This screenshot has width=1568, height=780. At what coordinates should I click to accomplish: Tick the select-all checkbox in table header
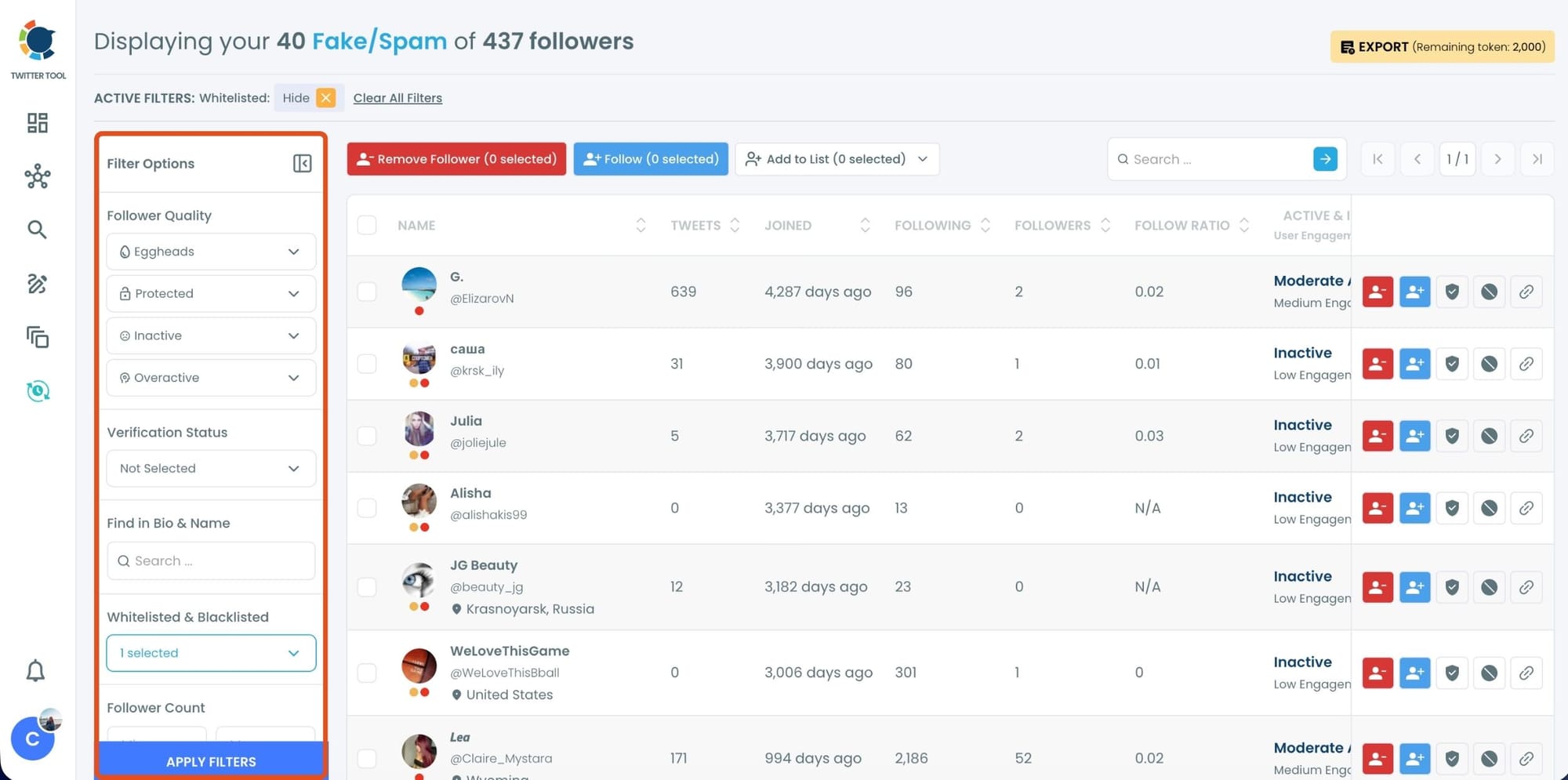pyautogui.click(x=367, y=226)
